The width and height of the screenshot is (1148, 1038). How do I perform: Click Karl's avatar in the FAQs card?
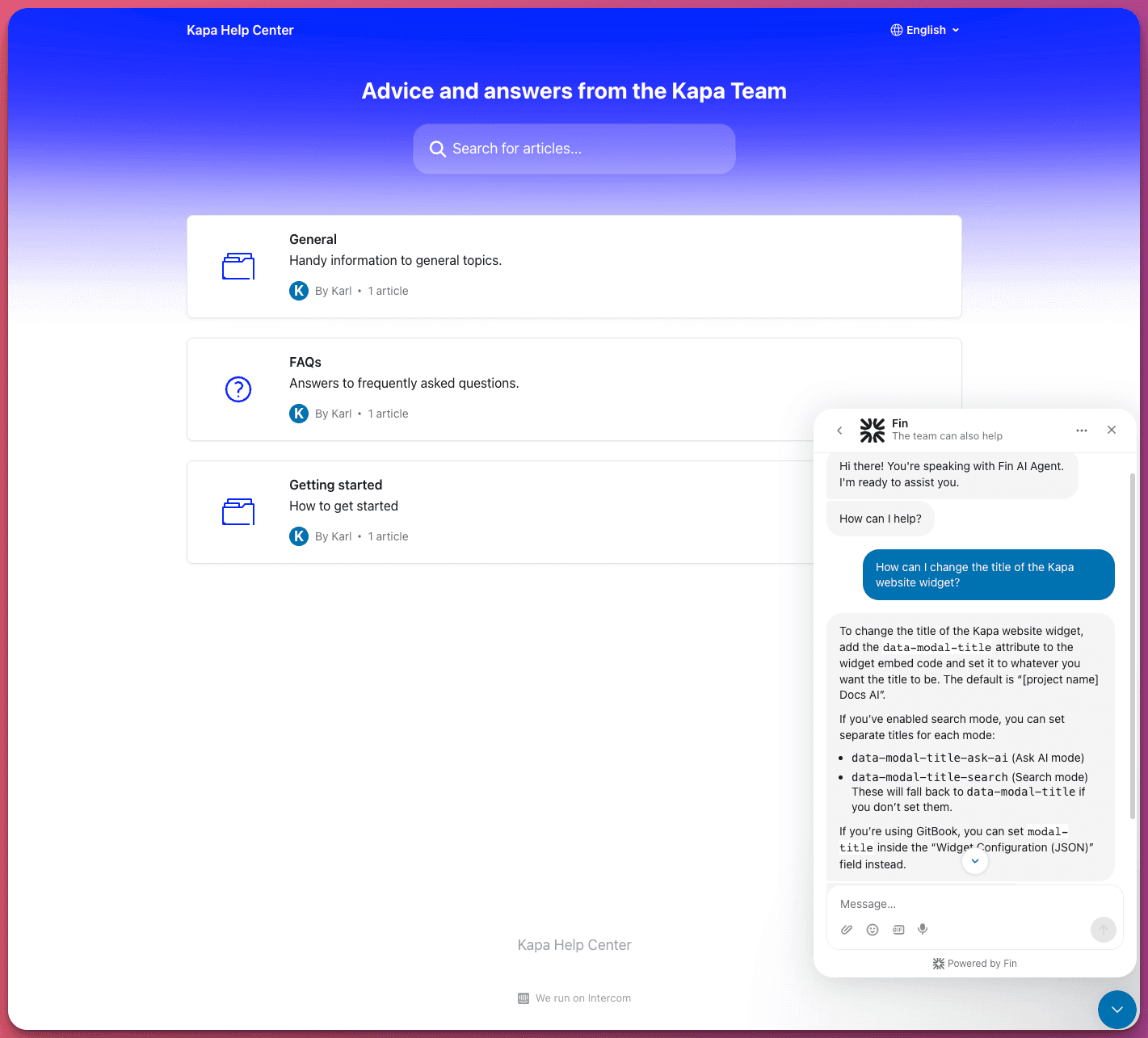(x=299, y=414)
